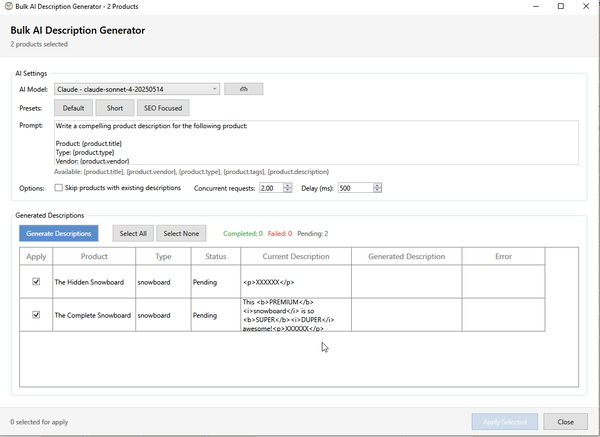Click the Apply column header
This screenshot has height=437, width=600.
(36, 256)
